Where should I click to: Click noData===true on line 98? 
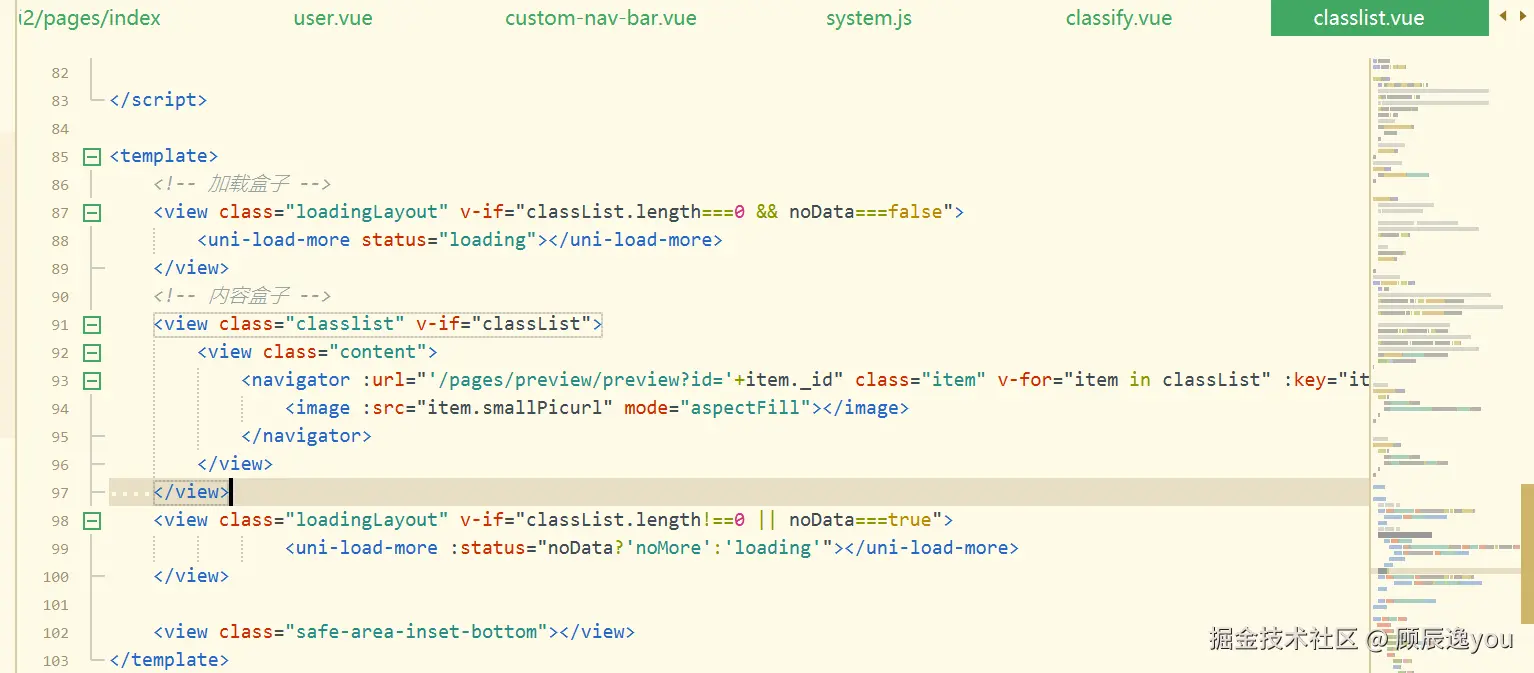pos(860,520)
